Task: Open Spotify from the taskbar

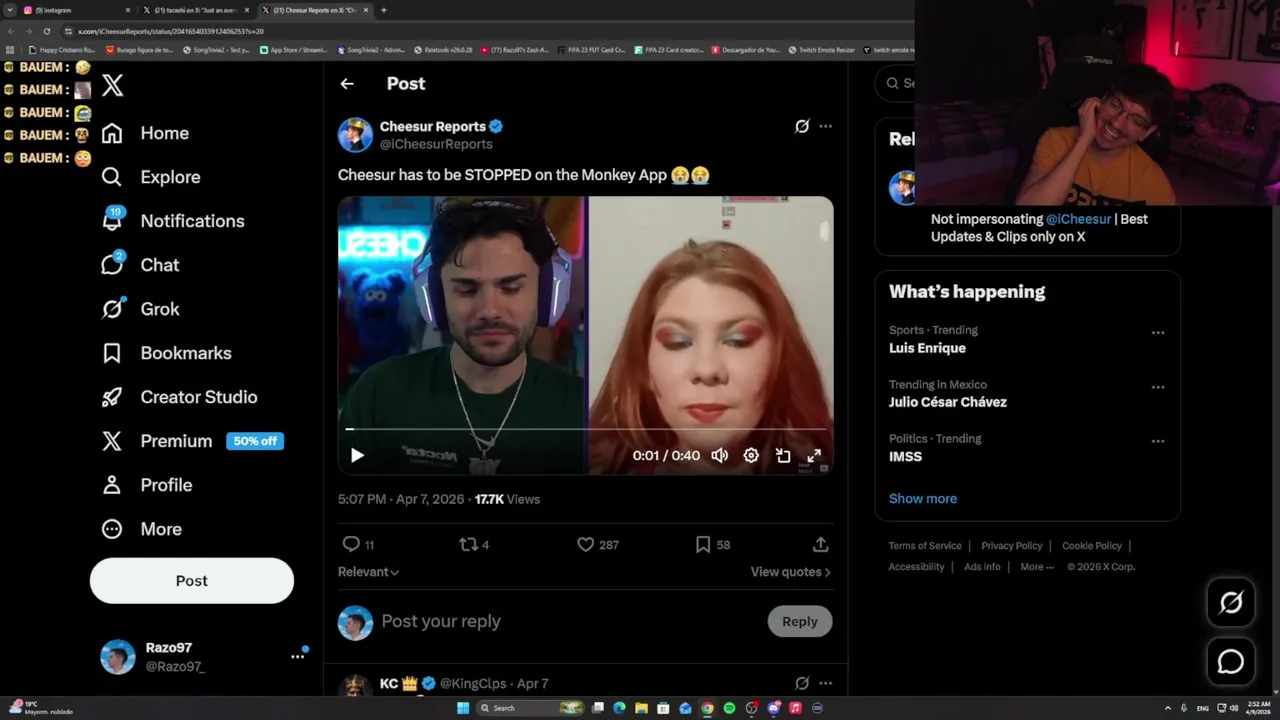Action: coord(729,708)
